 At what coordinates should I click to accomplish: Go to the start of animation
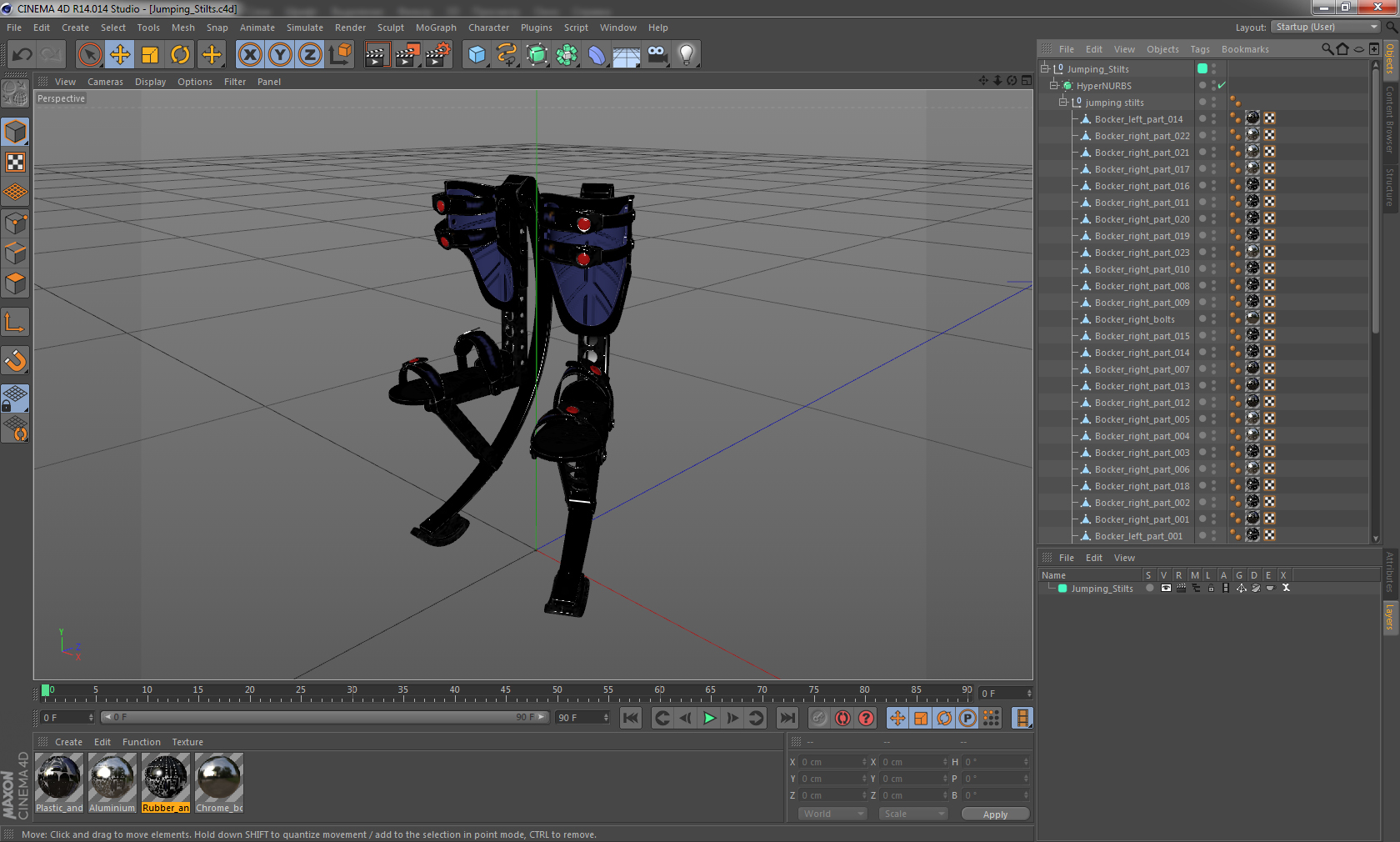click(x=631, y=718)
